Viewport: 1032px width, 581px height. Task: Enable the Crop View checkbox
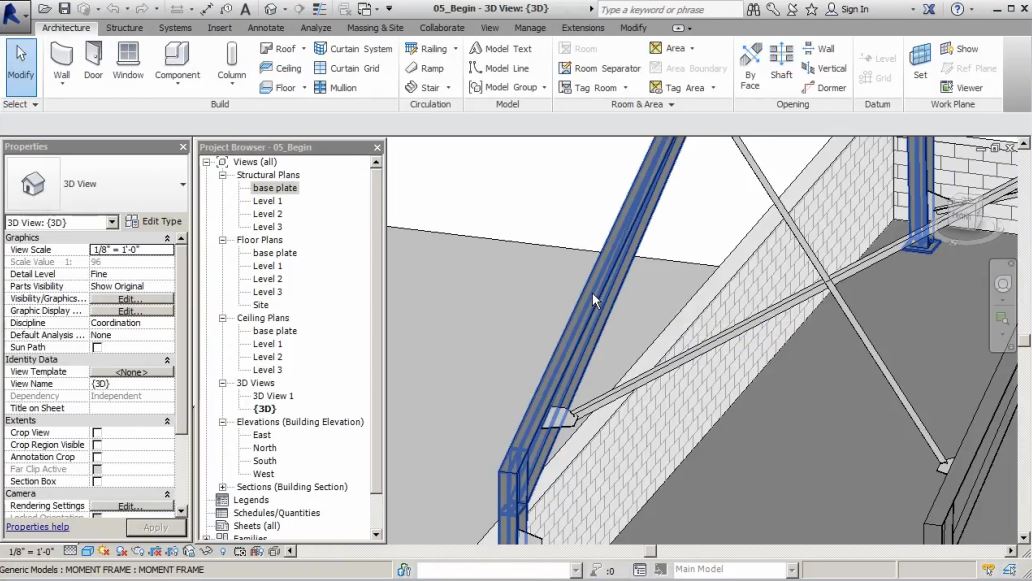[97, 433]
